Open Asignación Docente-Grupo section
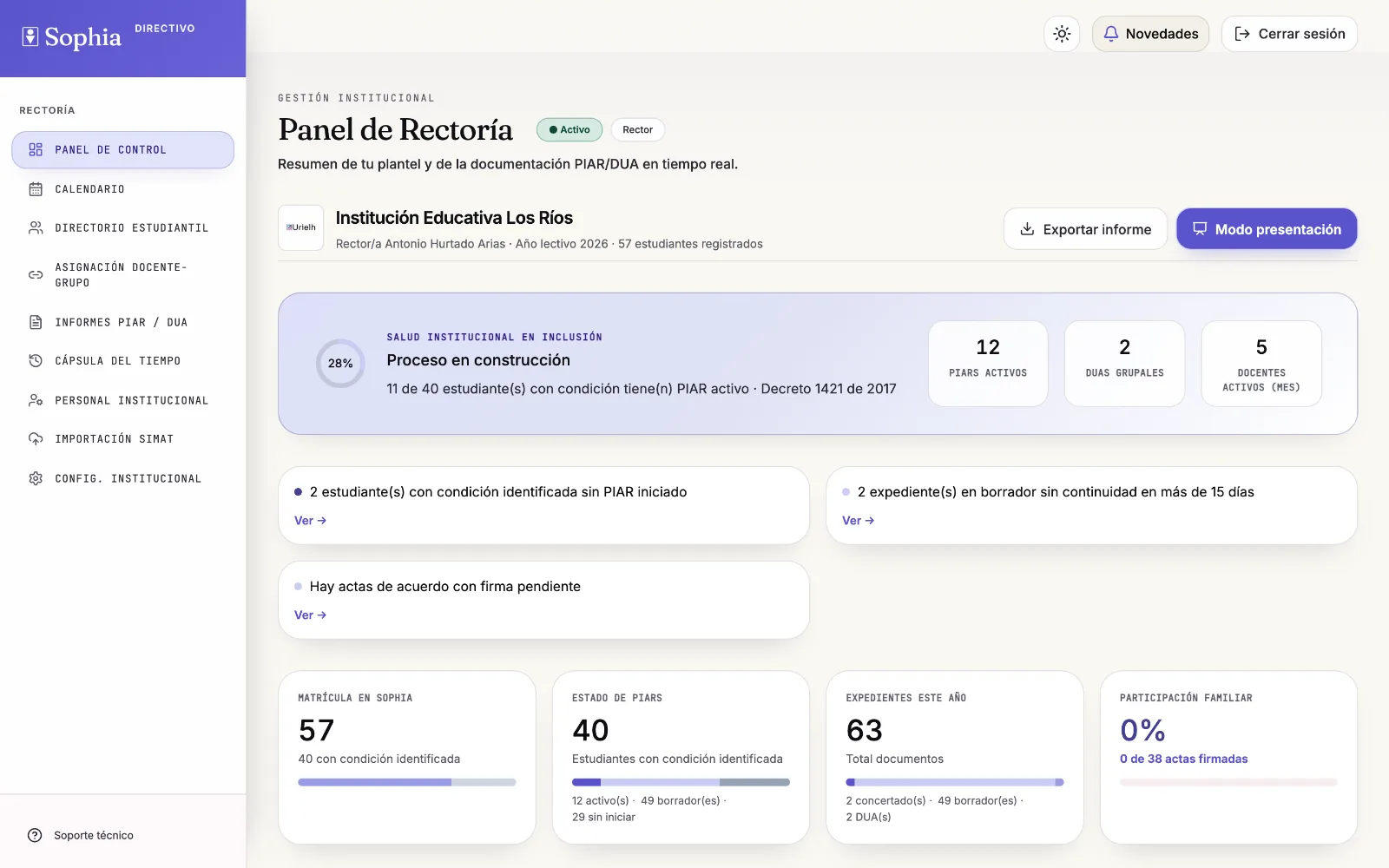This screenshot has width=1389, height=868. [122, 274]
